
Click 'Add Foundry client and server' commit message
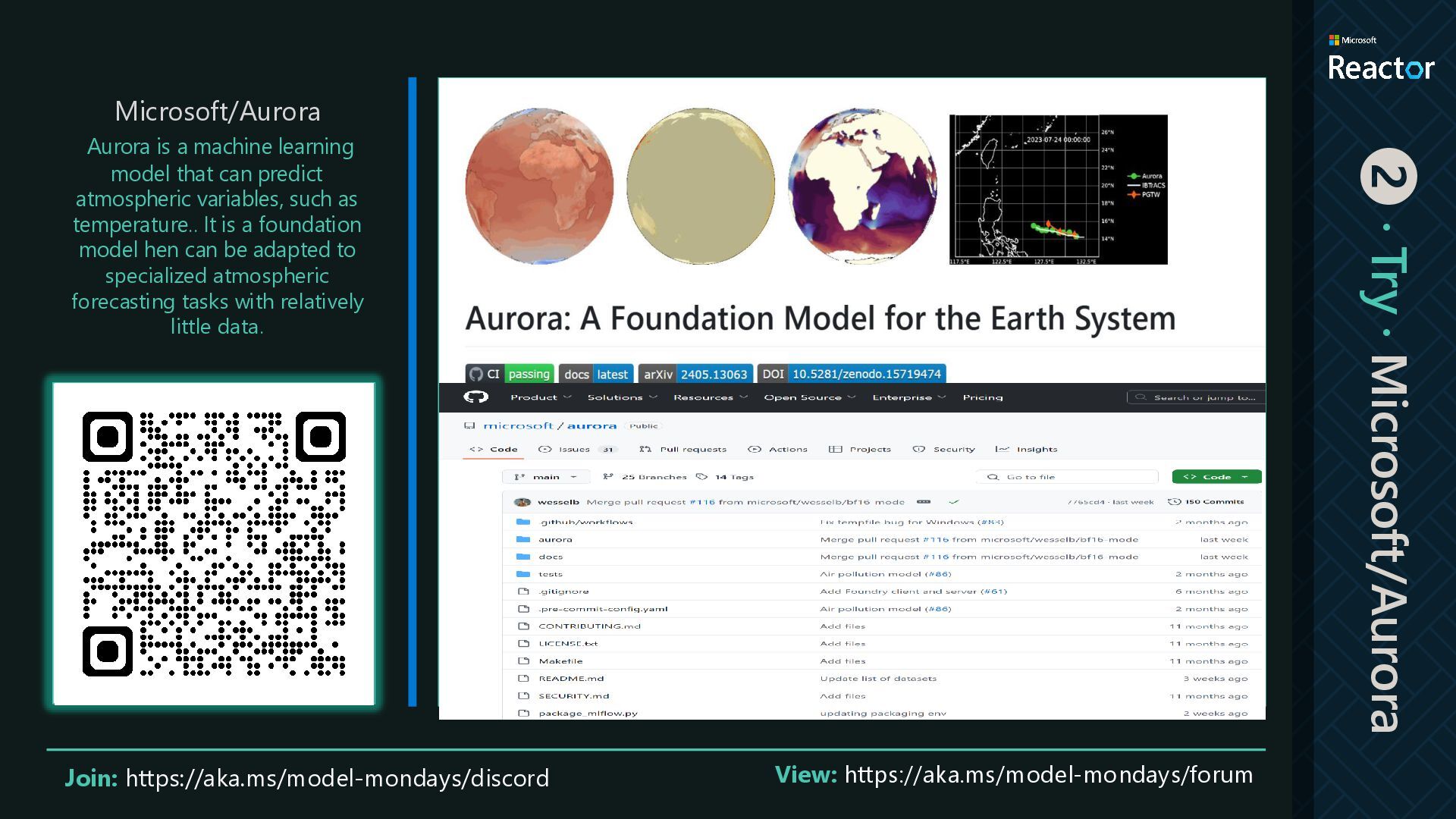[913, 591]
